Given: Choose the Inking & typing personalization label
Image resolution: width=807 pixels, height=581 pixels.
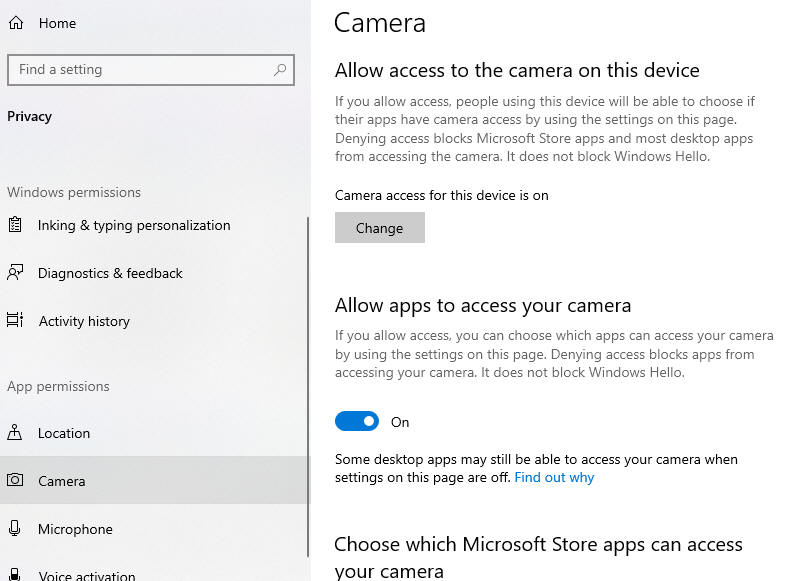Looking at the screenshot, I should click(134, 225).
